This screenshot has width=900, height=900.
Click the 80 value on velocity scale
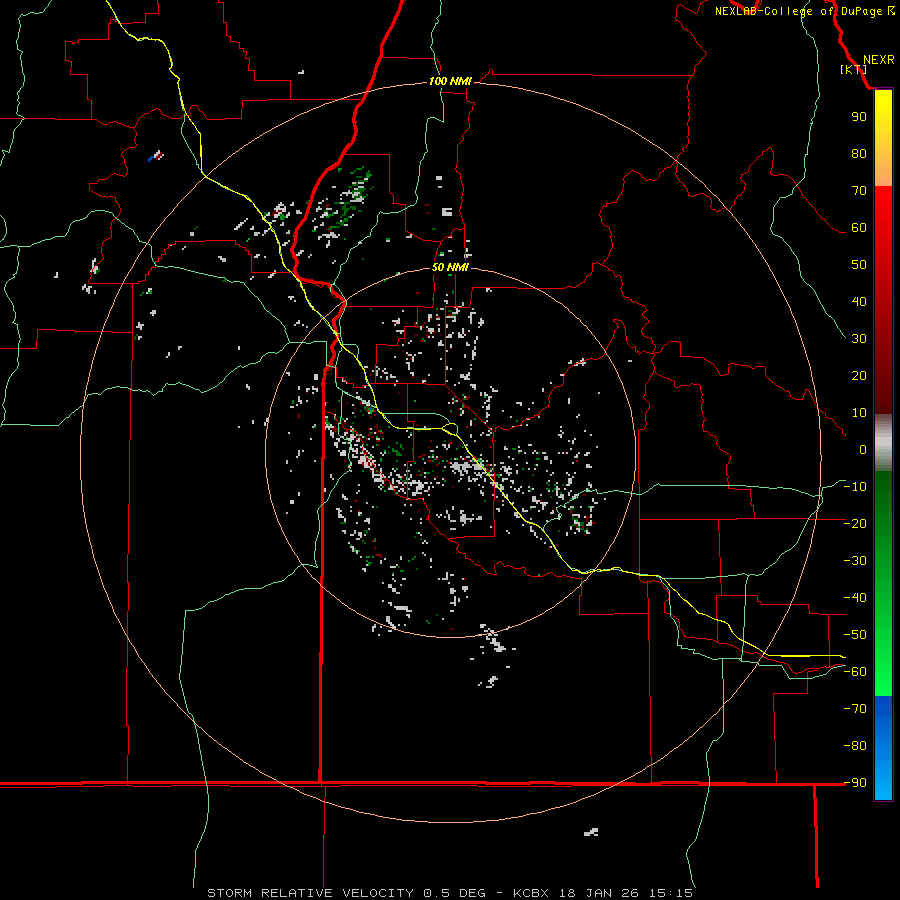point(859,154)
